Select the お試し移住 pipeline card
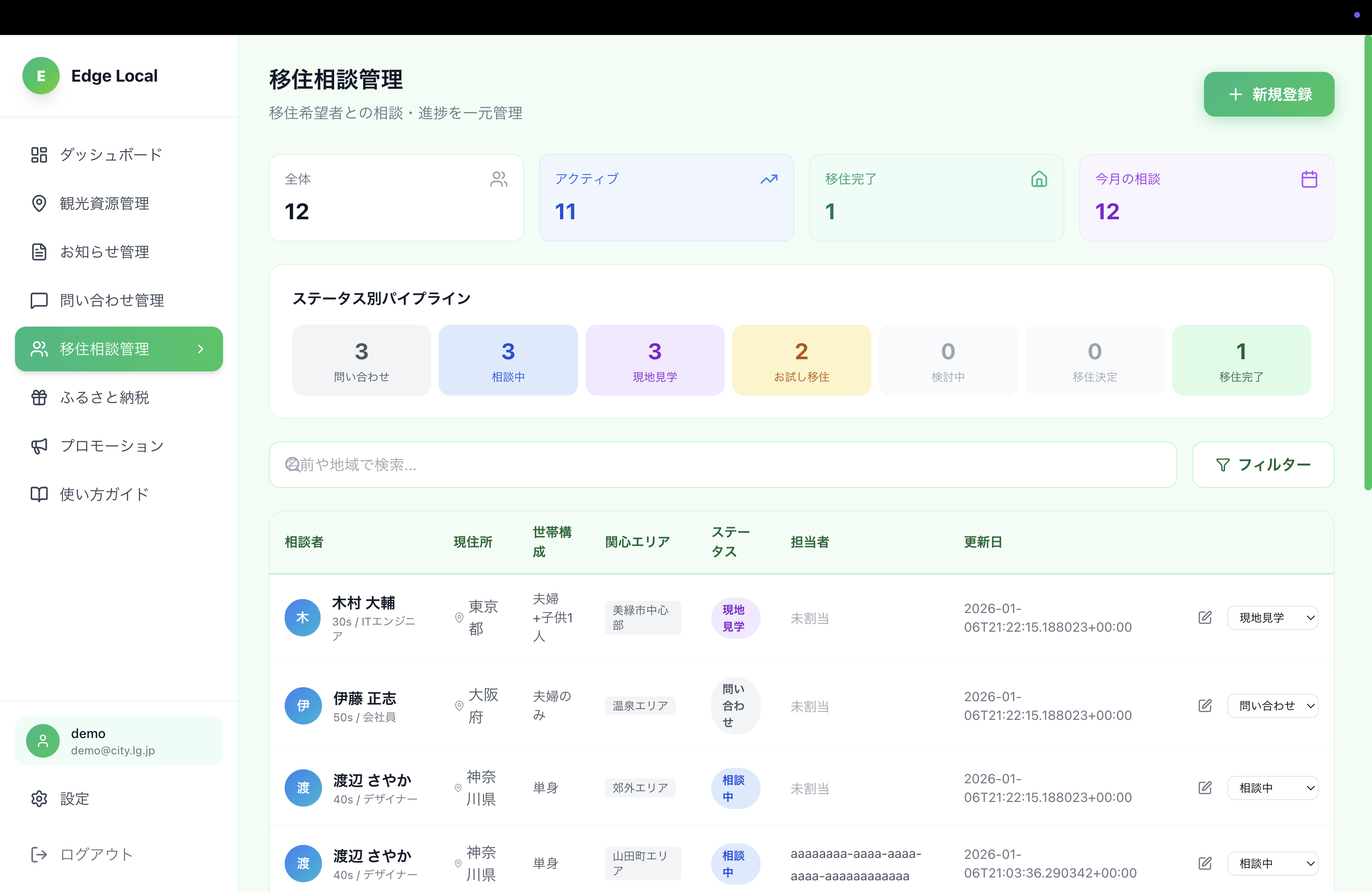Viewport: 1372px width, 892px height. pyautogui.click(x=801, y=361)
